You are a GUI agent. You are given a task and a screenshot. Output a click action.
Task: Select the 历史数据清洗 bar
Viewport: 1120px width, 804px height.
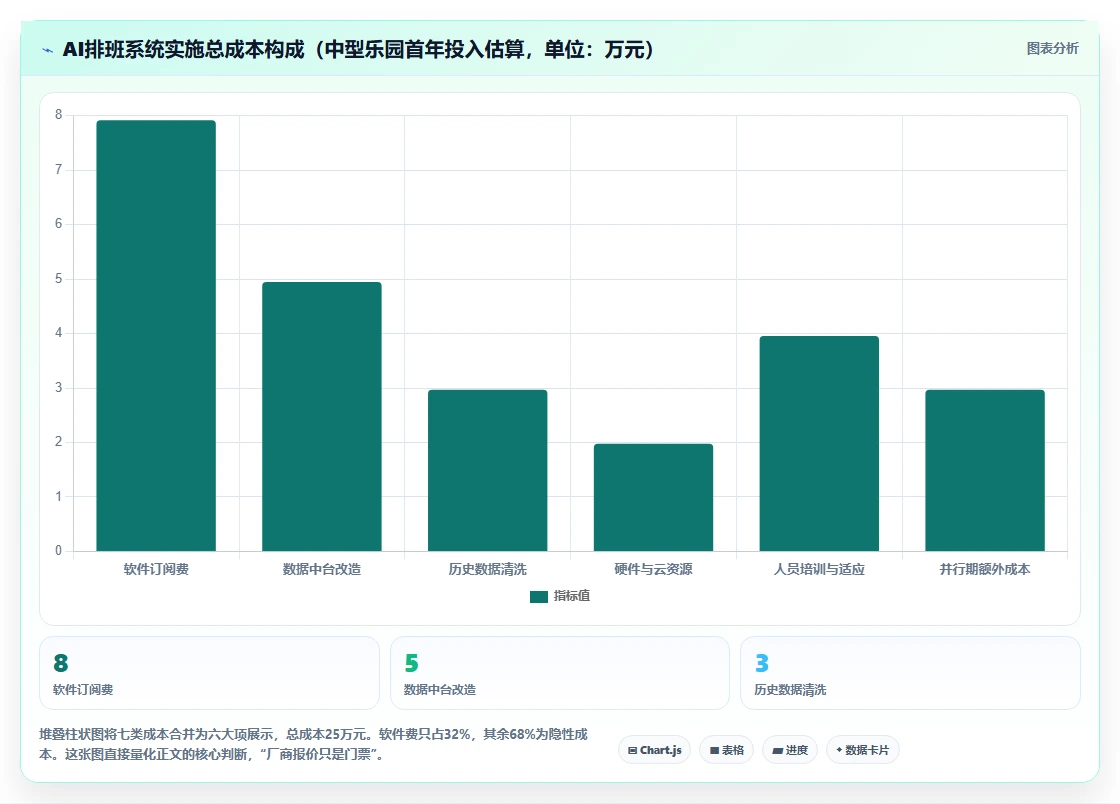(488, 471)
